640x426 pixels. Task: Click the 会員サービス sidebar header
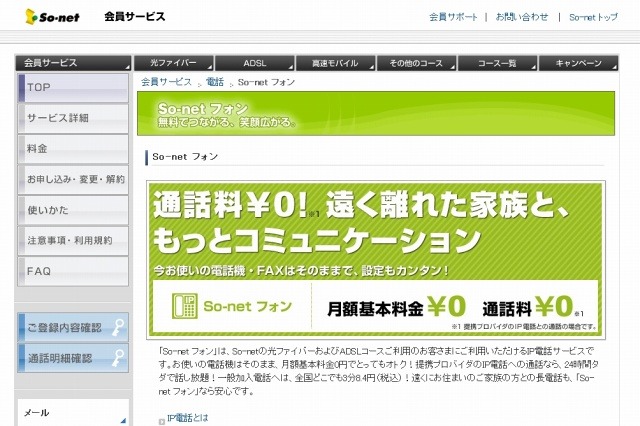point(73,63)
